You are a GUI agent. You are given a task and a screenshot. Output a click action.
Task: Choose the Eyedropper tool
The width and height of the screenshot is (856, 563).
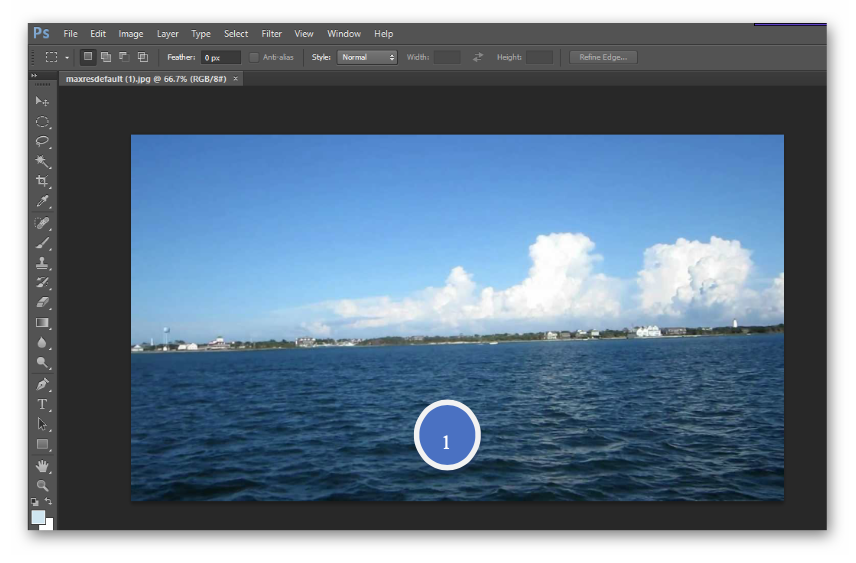pyautogui.click(x=42, y=202)
